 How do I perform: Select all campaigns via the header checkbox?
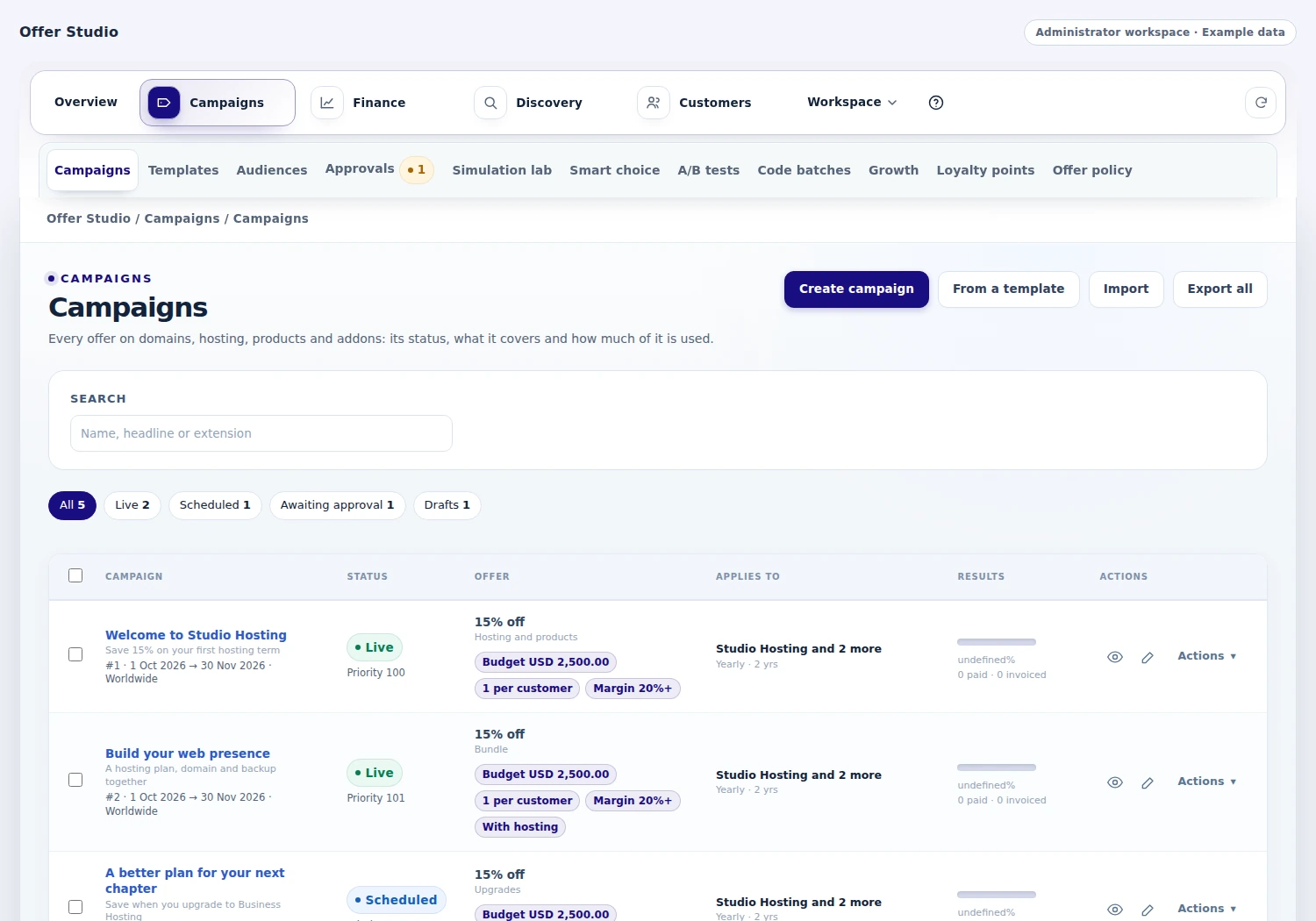75,575
